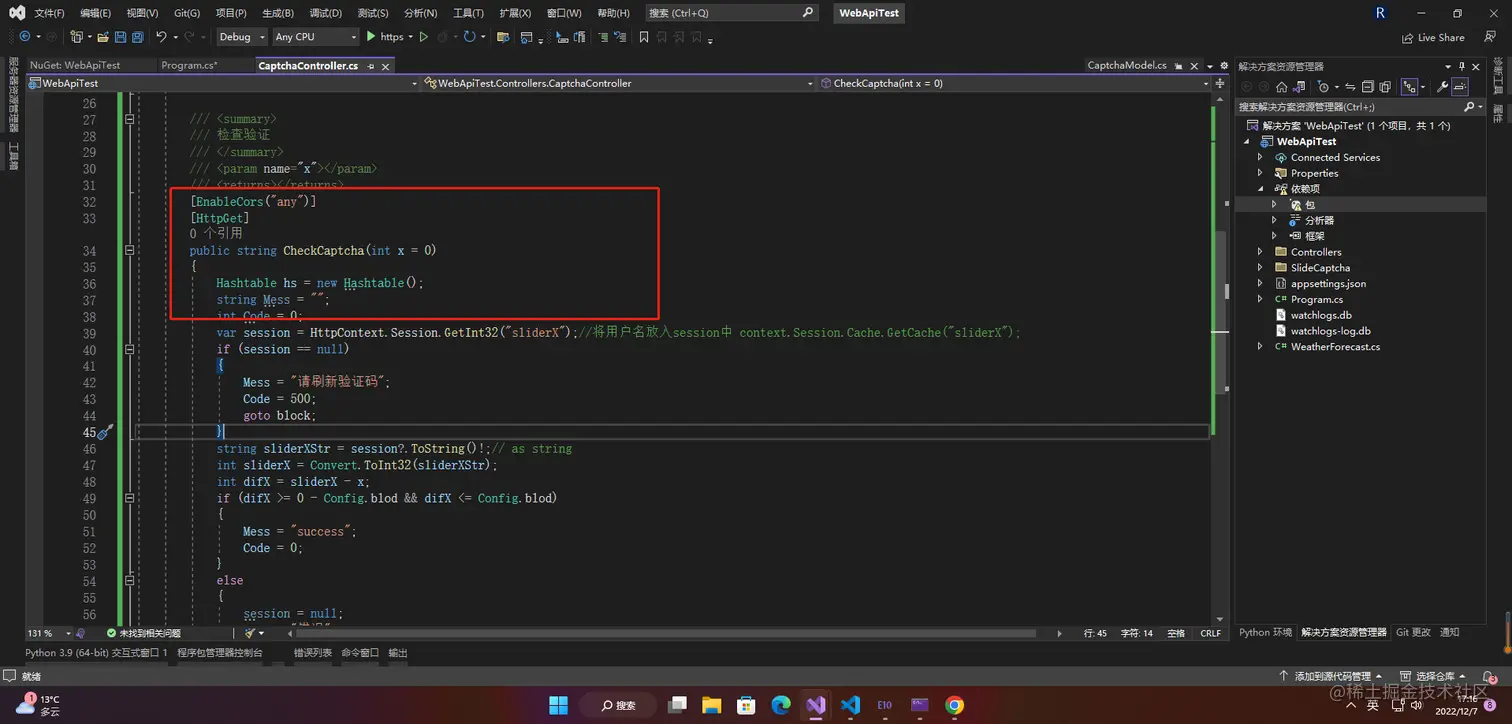The width and height of the screenshot is (1512, 724).
Task: Select appsettings.json in Solution Explorer
Action: point(1327,284)
